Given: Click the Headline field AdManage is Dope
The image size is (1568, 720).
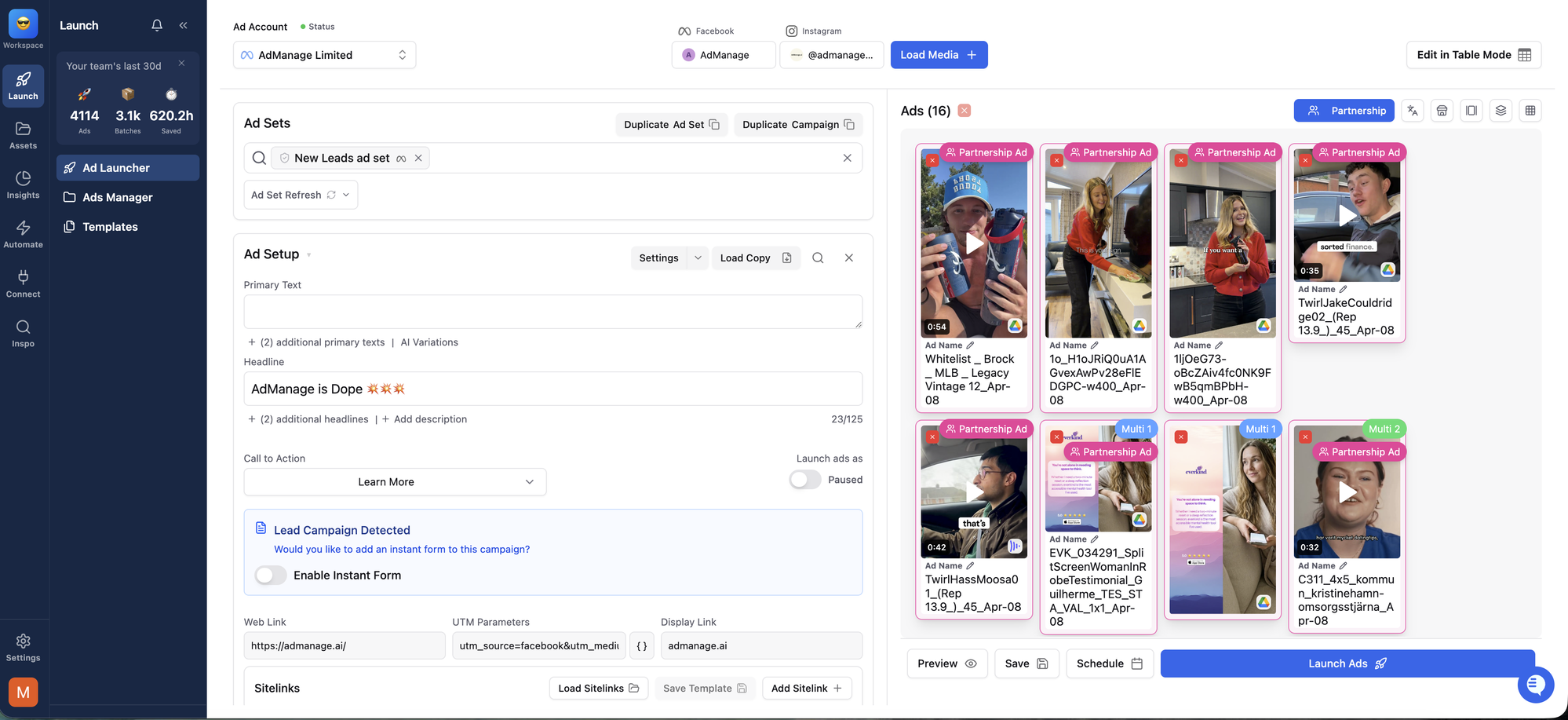Looking at the screenshot, I should click(x=553, y=389).
